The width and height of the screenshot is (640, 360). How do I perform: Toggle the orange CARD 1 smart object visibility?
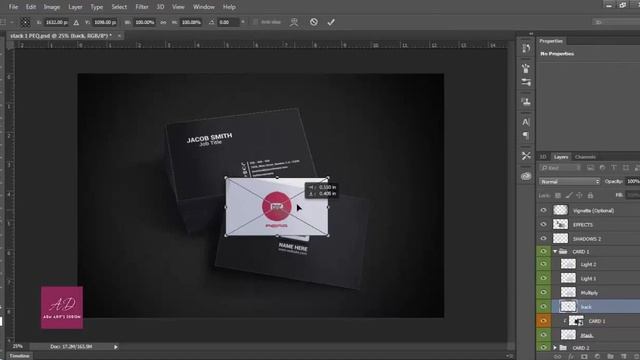(x=543, y=321)
